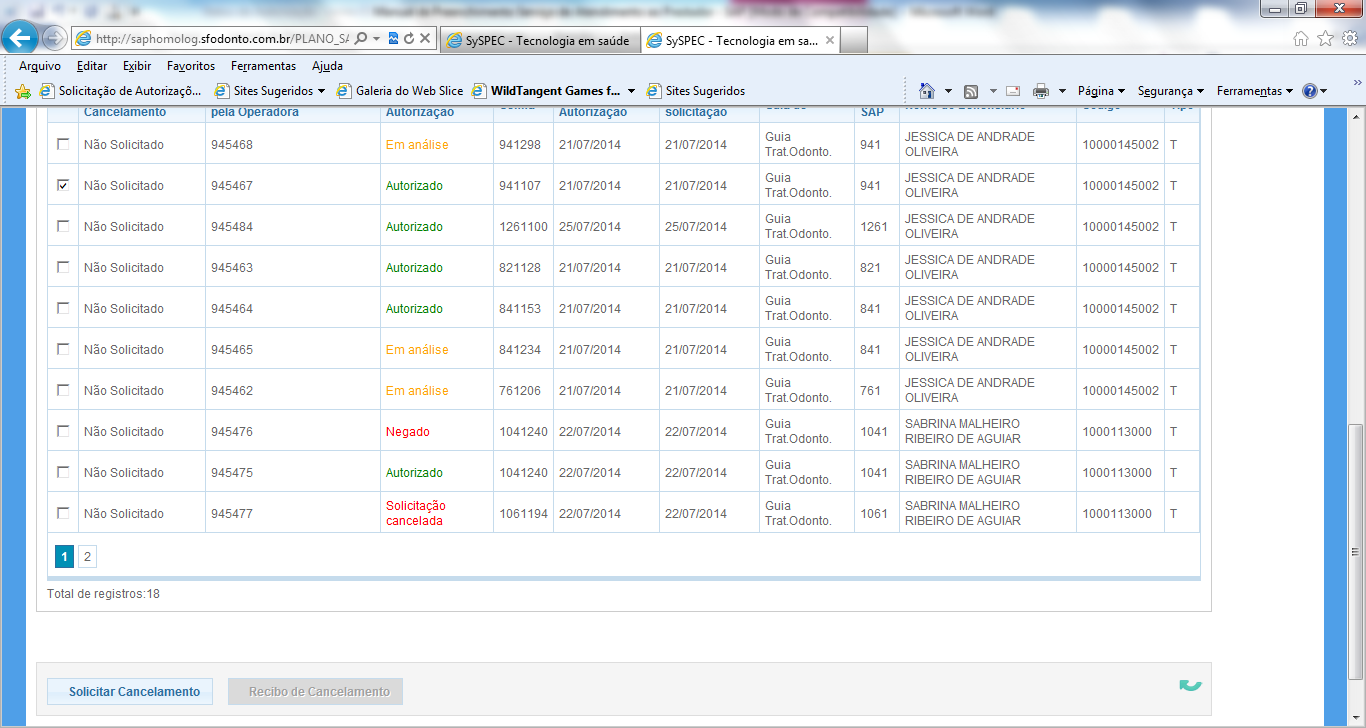Expand the dropdown arrow next to Sites Sugeridos
The image size is (1366, 728).
click(x=321, y=91)
